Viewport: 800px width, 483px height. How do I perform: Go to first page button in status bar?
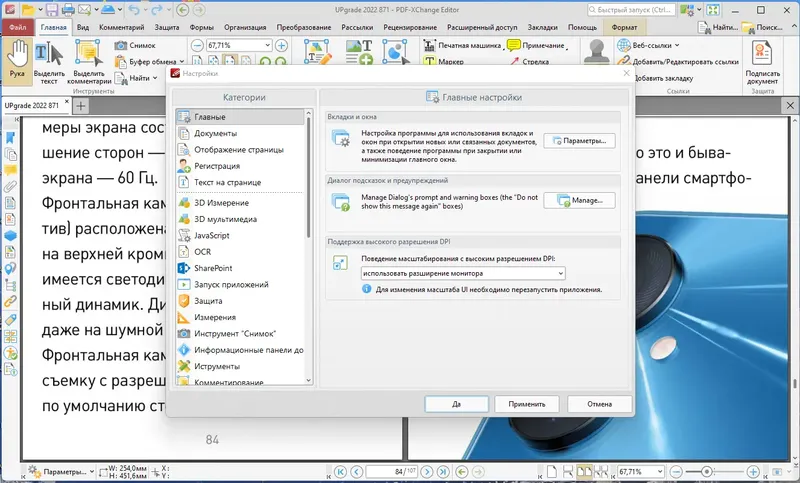coord(340,472)
